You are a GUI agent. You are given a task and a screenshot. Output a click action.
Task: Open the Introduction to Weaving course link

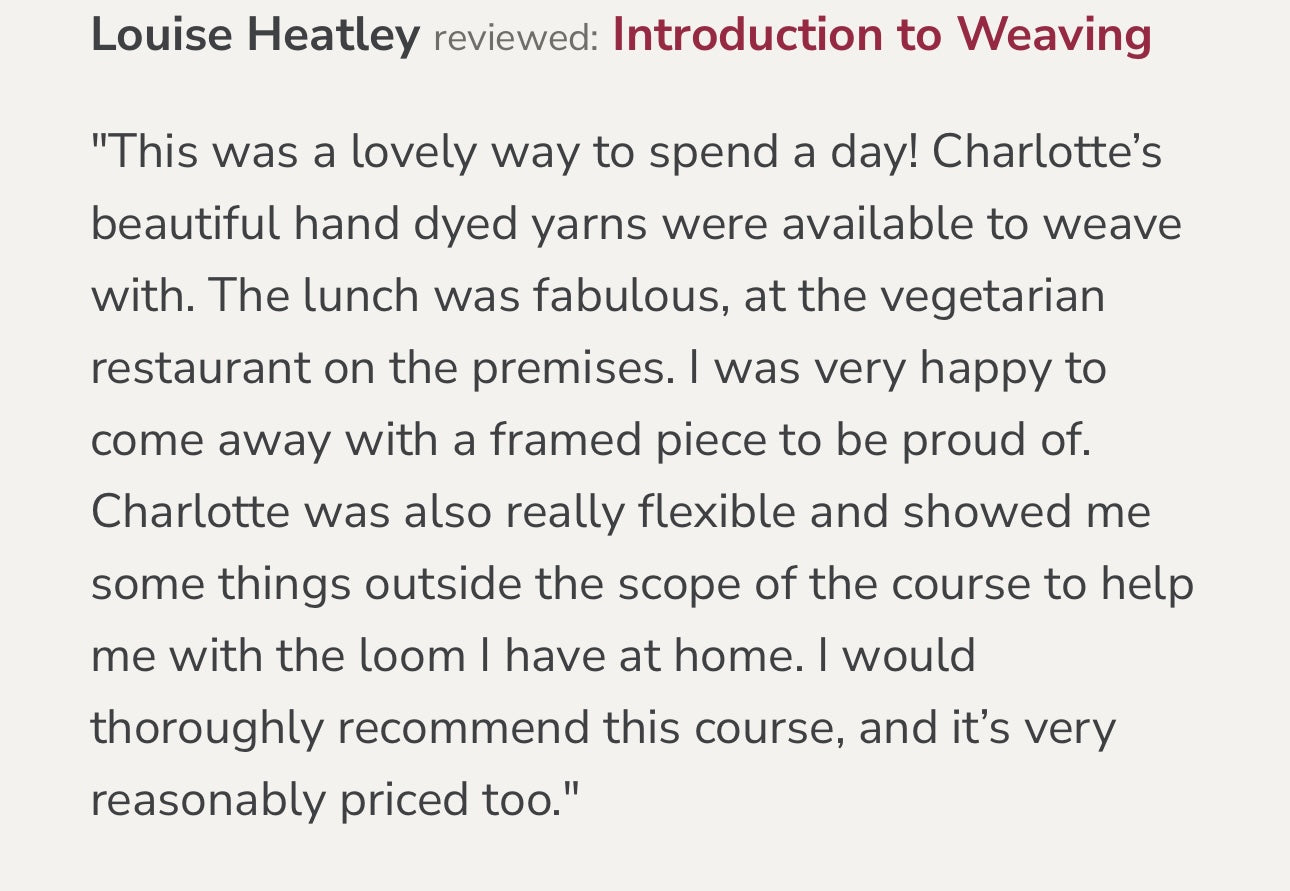881,34
